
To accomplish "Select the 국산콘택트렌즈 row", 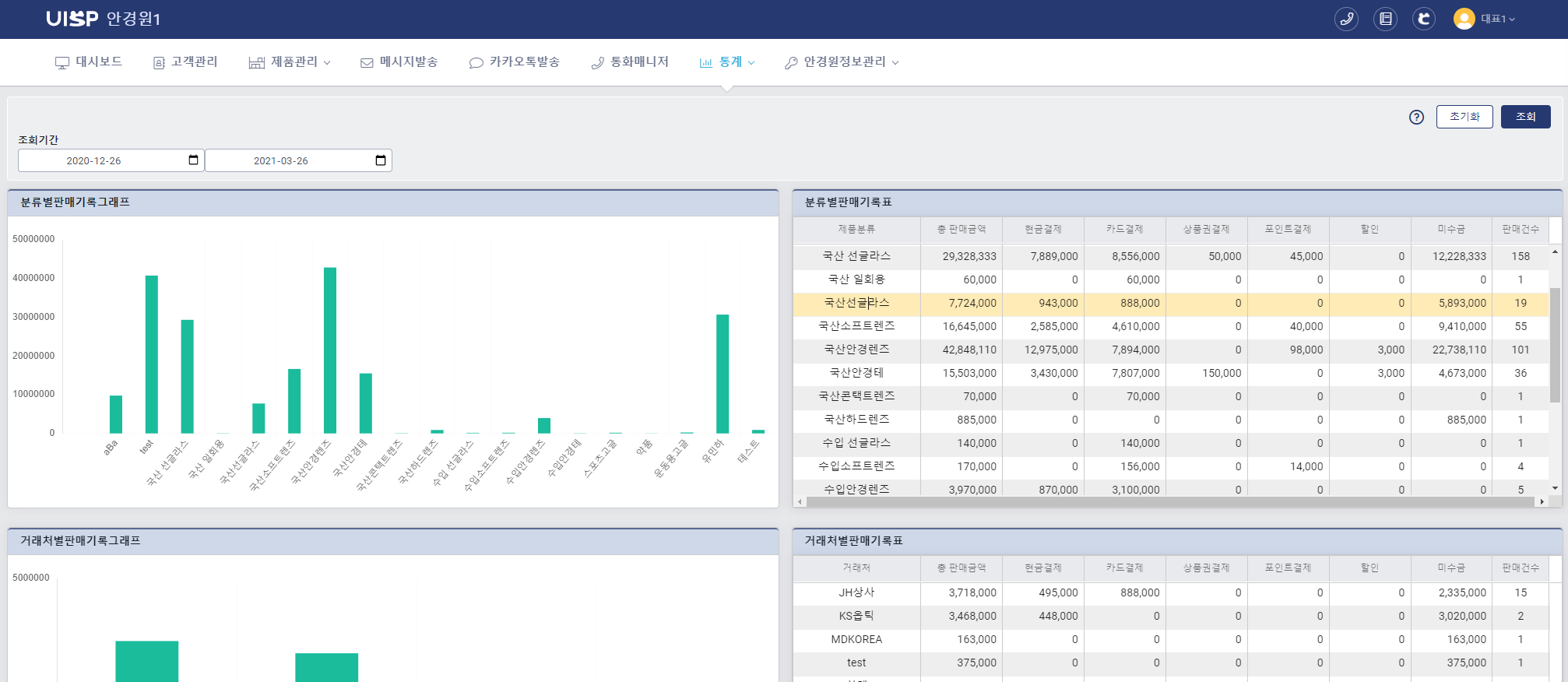I will [1171, 396].
